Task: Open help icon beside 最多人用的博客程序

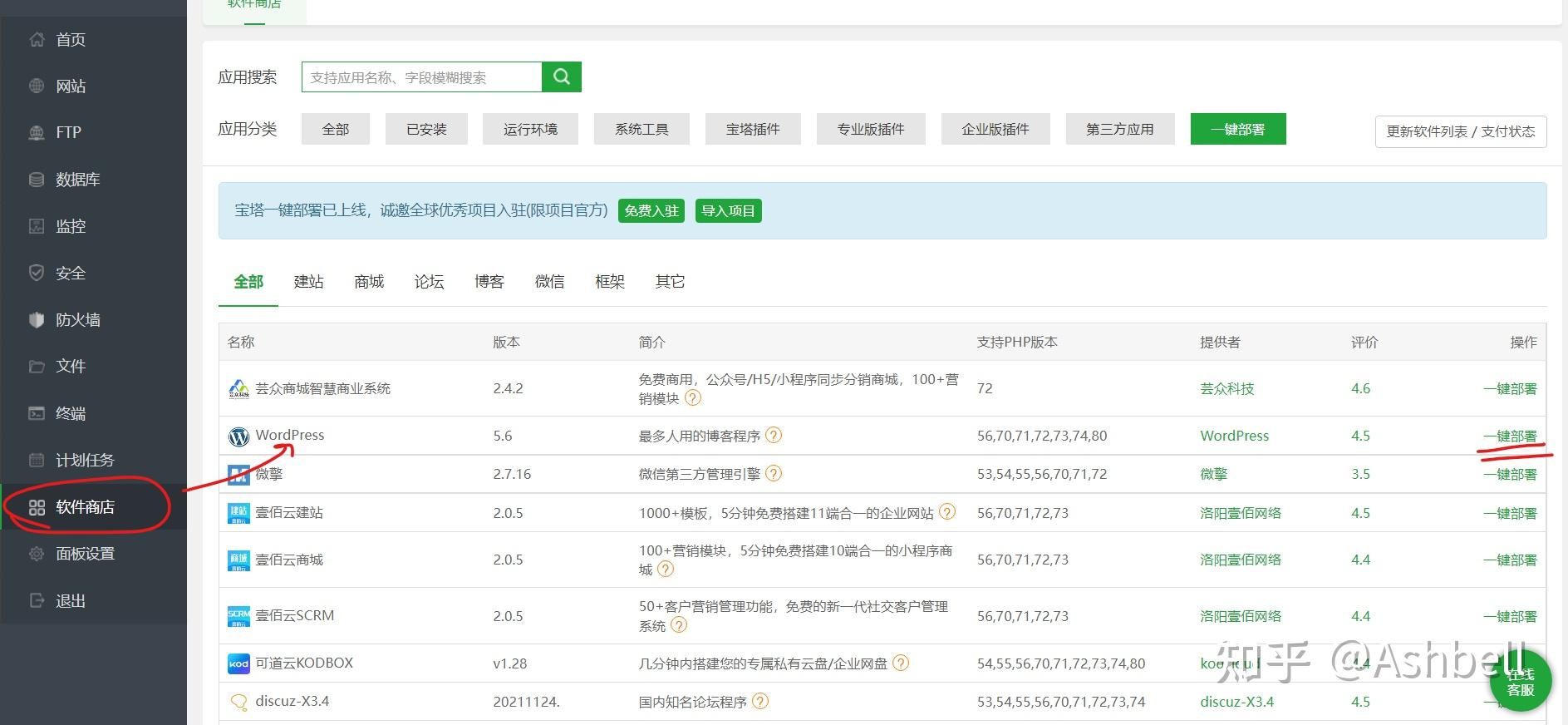Action: [774, 435]
